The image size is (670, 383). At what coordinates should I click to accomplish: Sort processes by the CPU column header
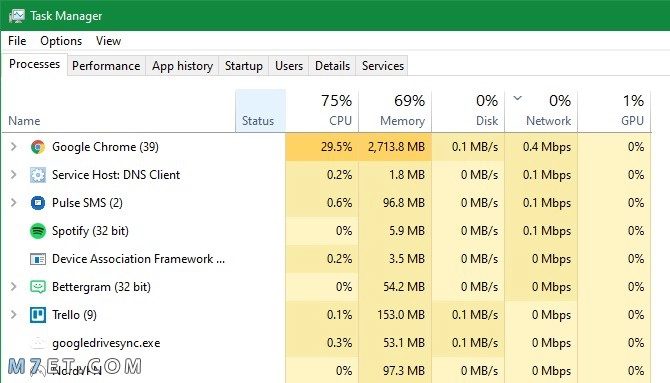(x=322, y=110)
